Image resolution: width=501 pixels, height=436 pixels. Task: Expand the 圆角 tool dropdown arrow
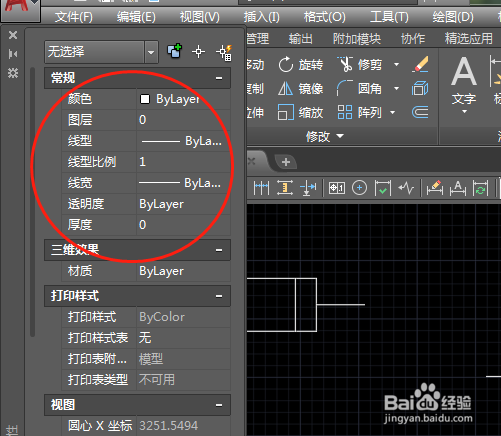396,89
